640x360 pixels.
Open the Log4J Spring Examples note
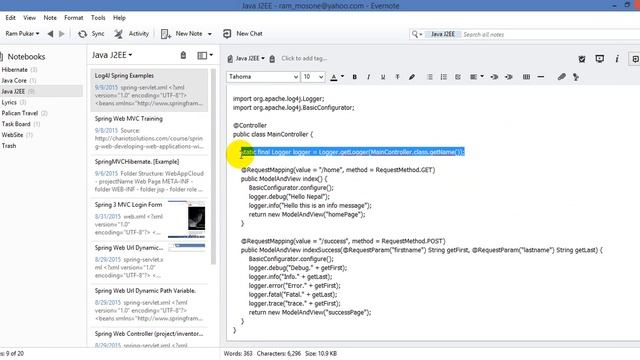tap(149, 90)
